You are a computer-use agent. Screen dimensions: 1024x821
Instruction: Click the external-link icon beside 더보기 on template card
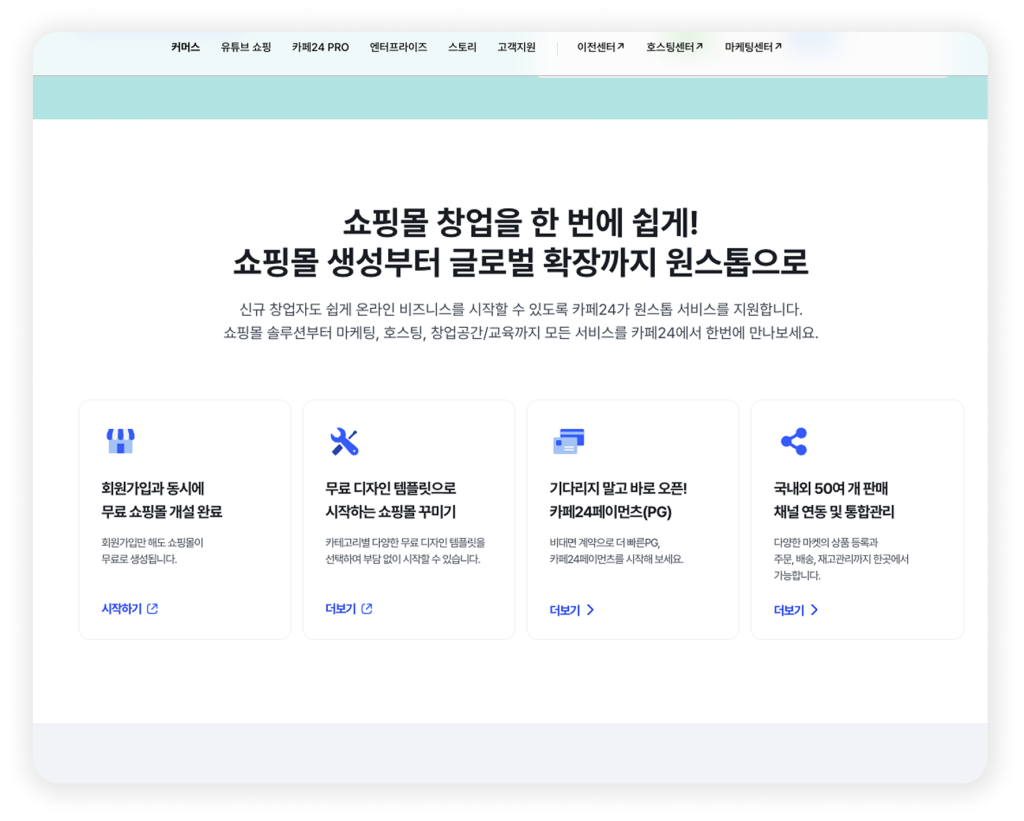tap(367, 608)
